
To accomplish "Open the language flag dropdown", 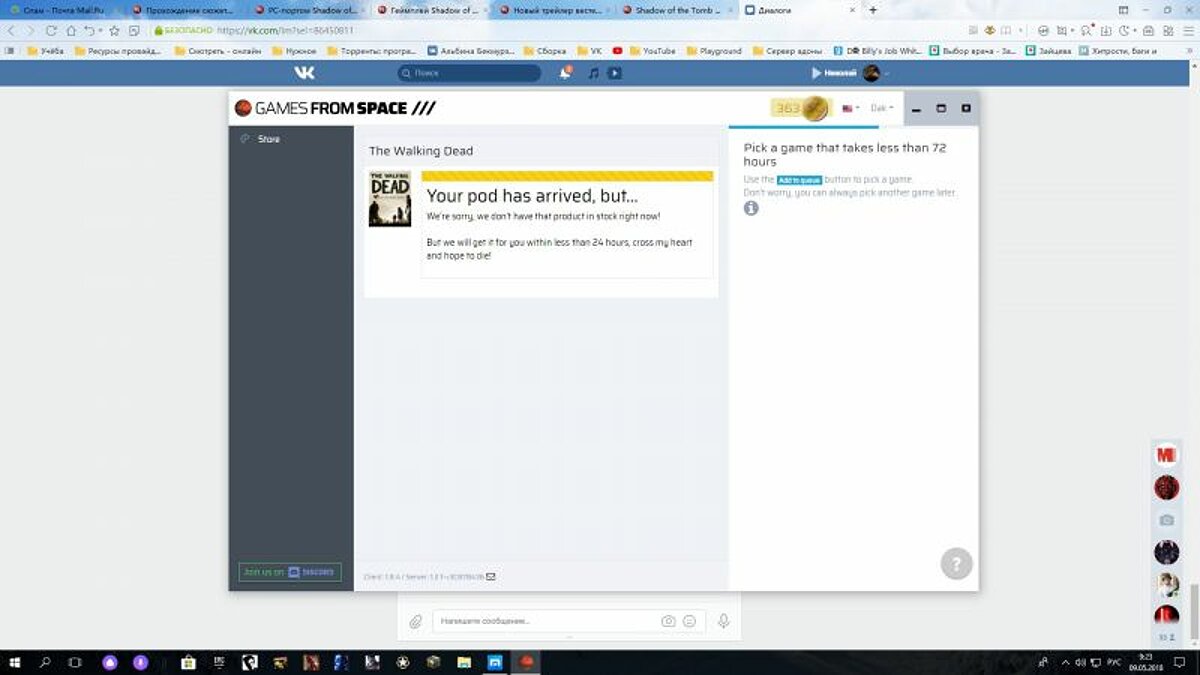I will pyautogui.click(x=850, y=108).
